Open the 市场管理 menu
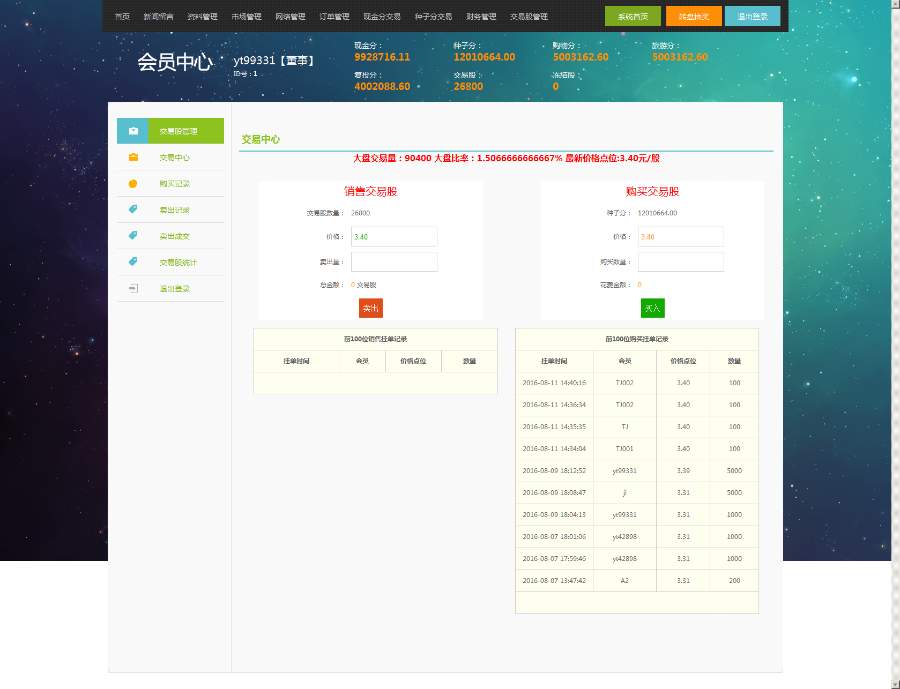The image size is (900, 689). click(245, 15)
